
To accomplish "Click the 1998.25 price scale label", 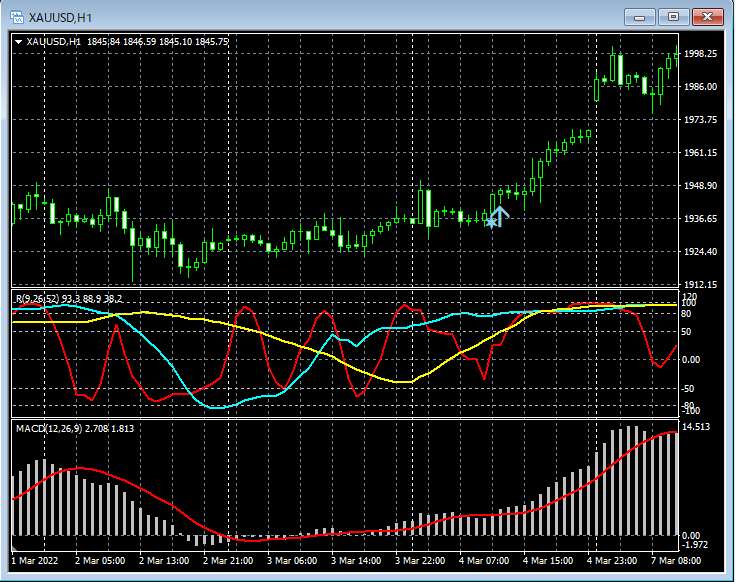I will click(700, 54).
